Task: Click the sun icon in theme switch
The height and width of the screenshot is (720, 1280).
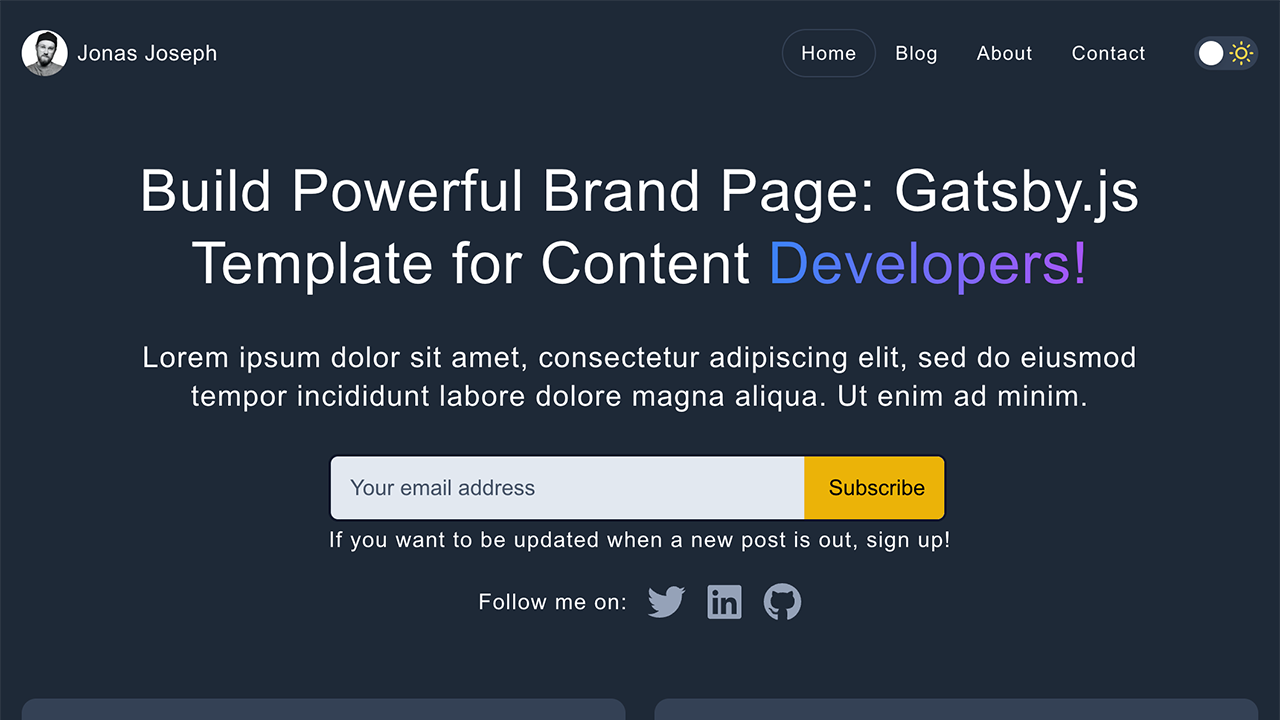Action: click(x=1241, y=53)
